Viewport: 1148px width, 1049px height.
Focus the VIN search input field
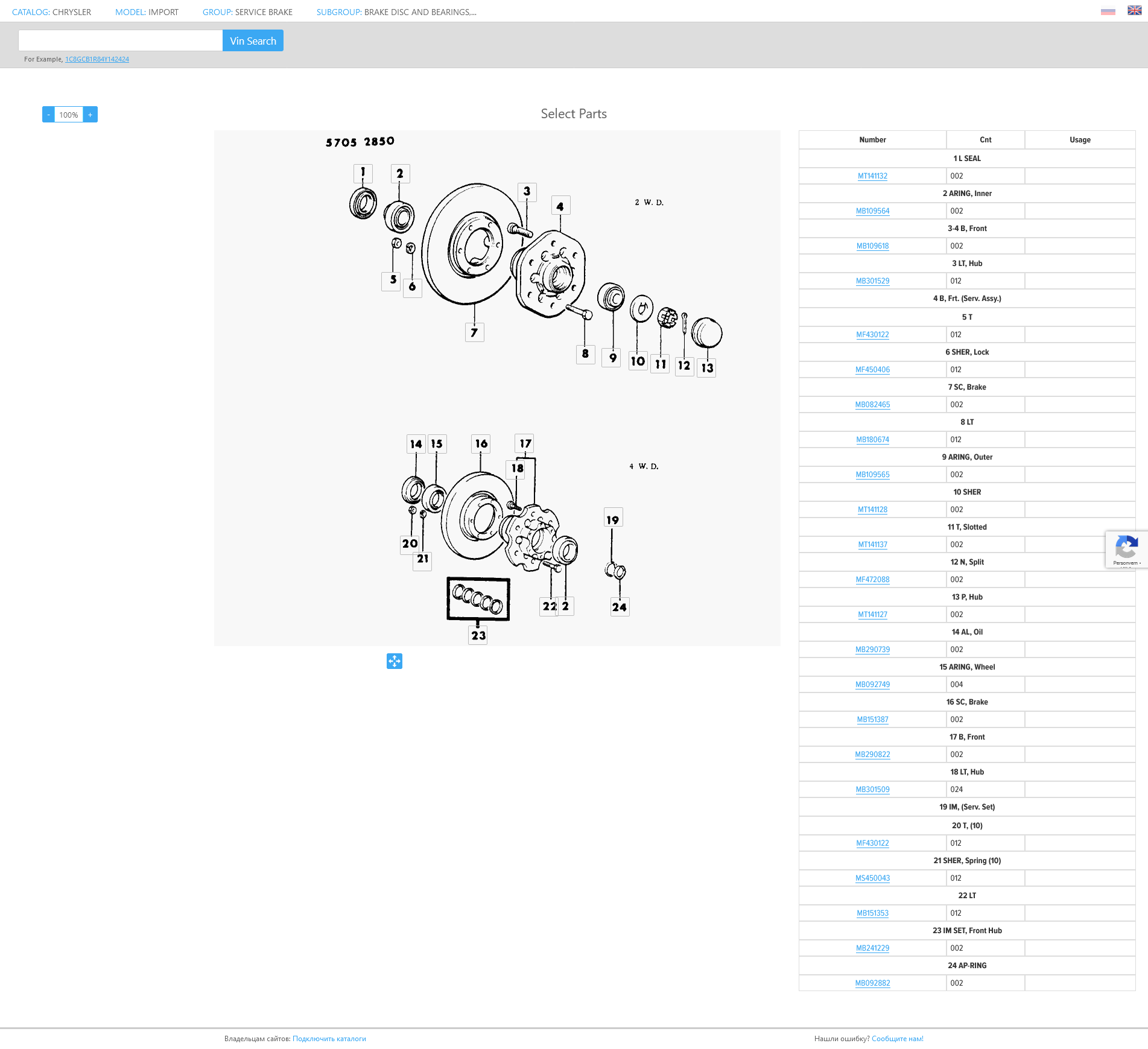[121, 40]
